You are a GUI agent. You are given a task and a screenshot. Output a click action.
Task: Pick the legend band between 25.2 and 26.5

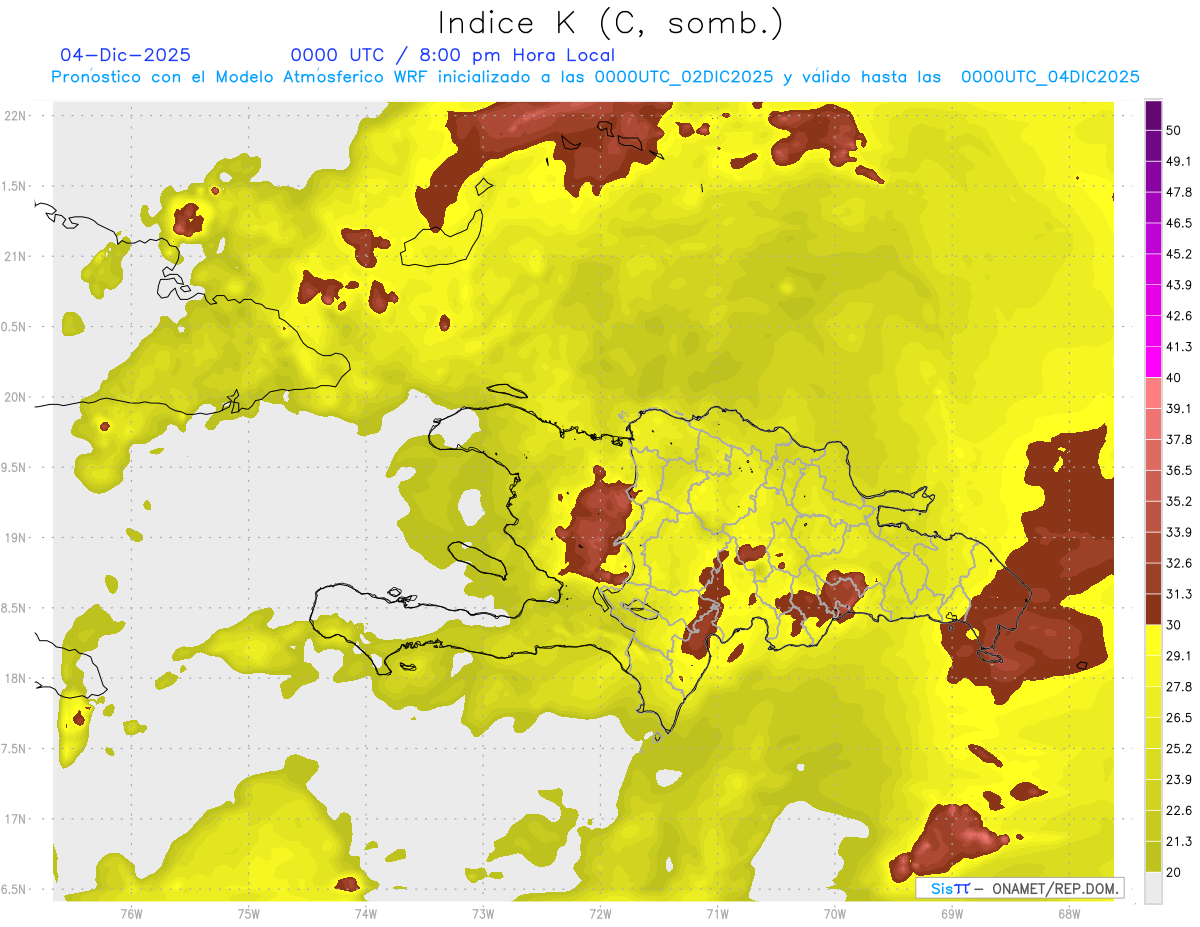click(x=1154, y=733)
